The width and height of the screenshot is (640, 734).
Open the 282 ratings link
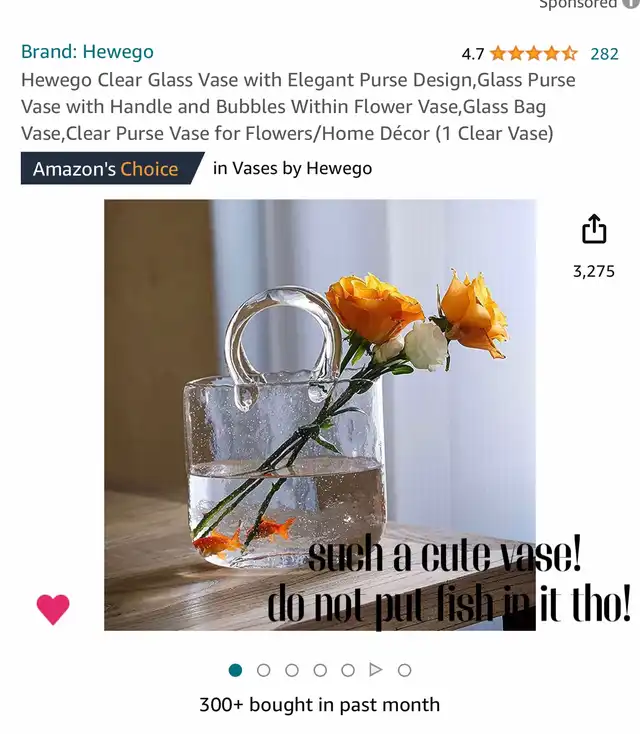604,54
